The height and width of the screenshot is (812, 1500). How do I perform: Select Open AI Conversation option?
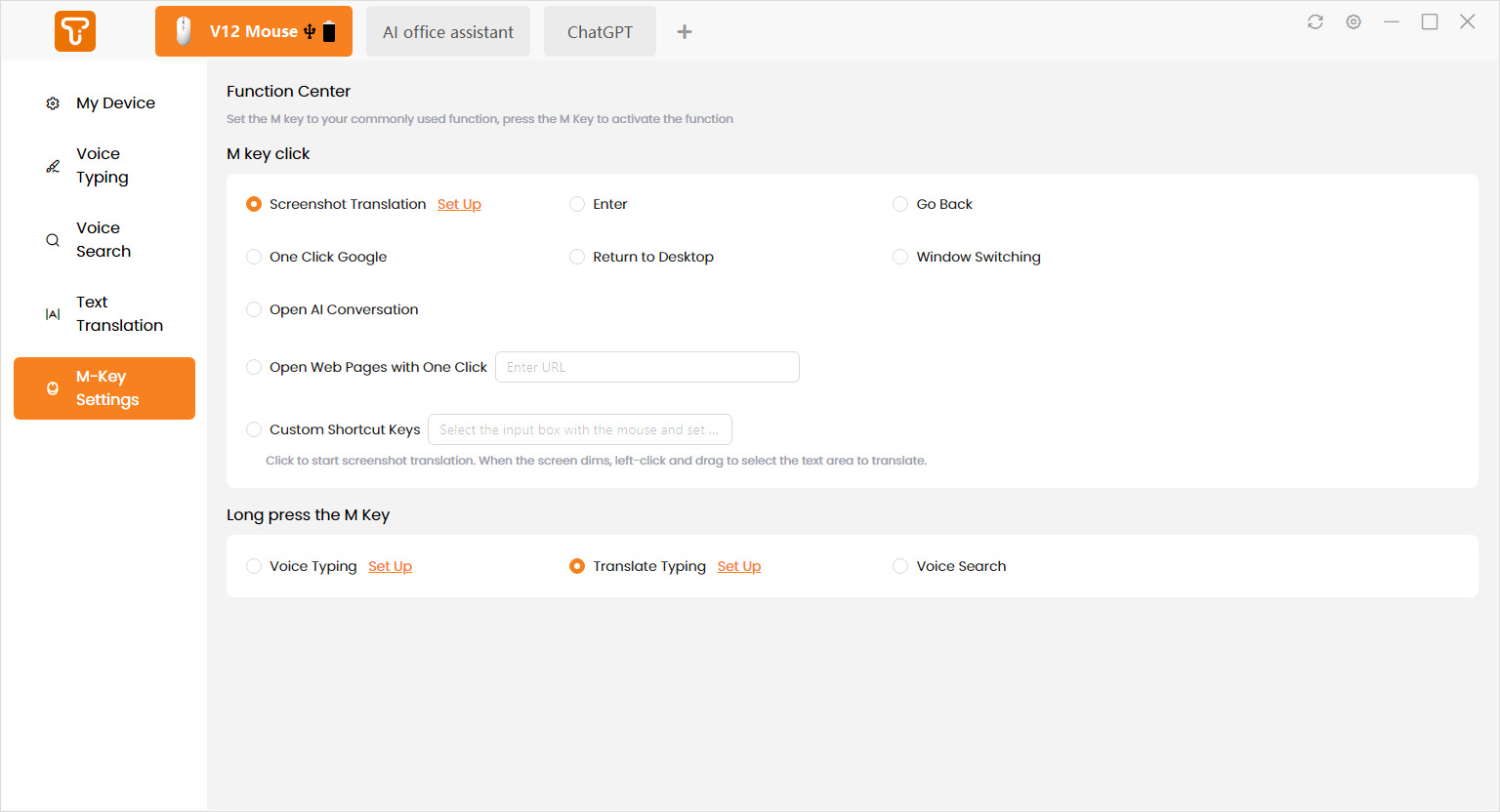pyautogui.click(x=254, y=309)
